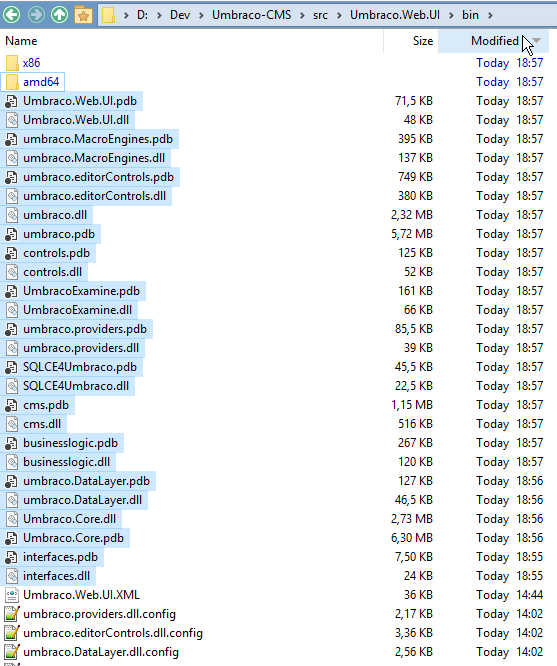Click the 6,30 MB size value

[412, 538]
